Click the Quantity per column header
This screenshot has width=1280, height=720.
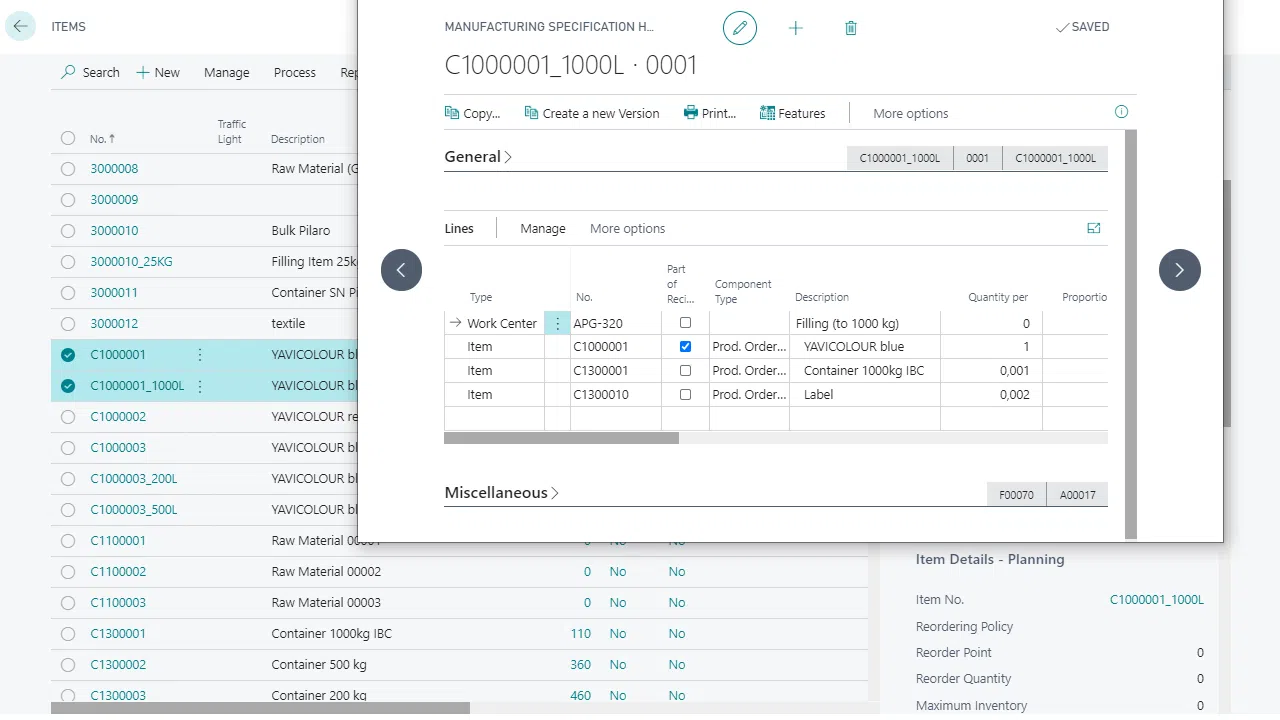click(998, 297)
